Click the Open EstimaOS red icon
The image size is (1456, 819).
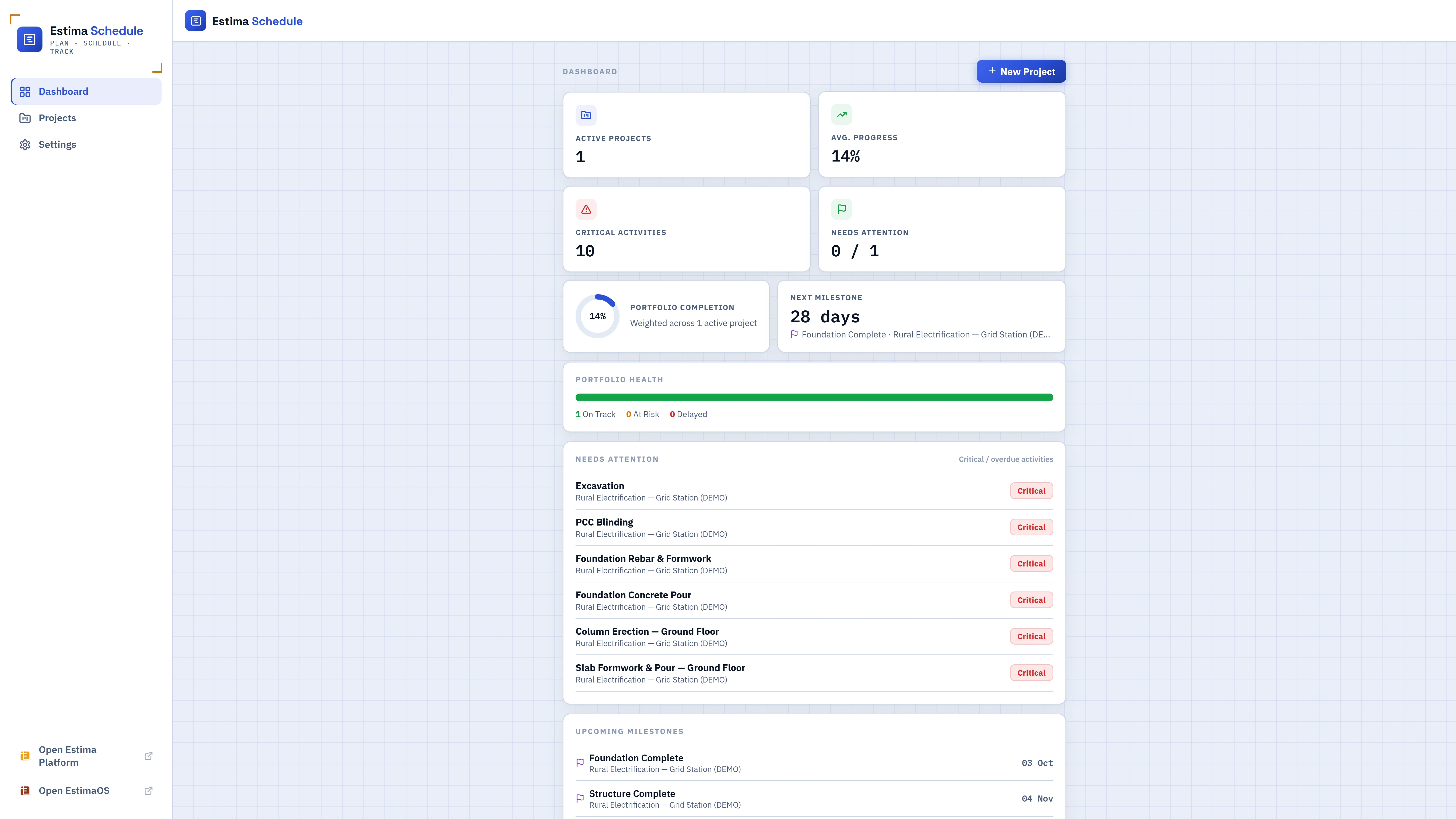25,791
